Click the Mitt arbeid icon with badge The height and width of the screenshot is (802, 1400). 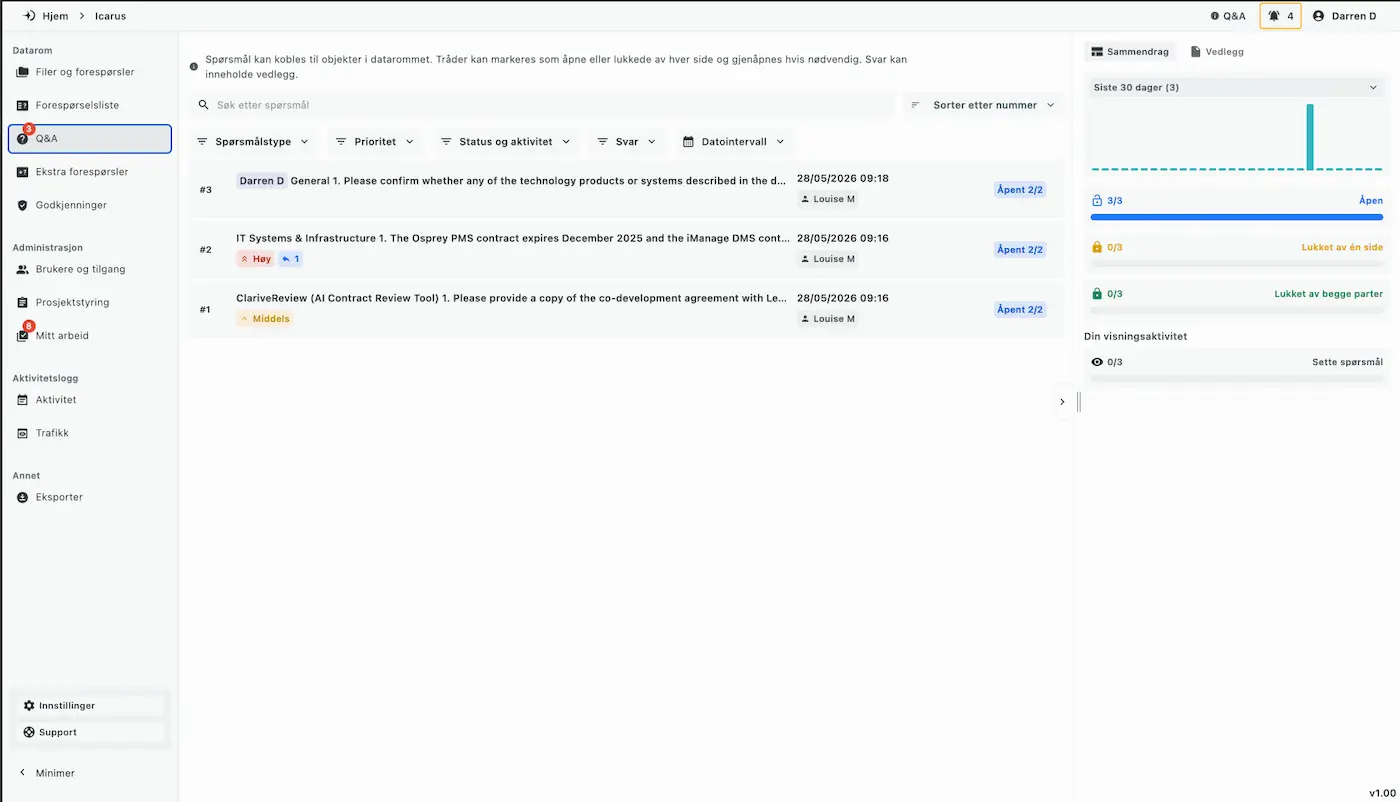pos(23,336)
